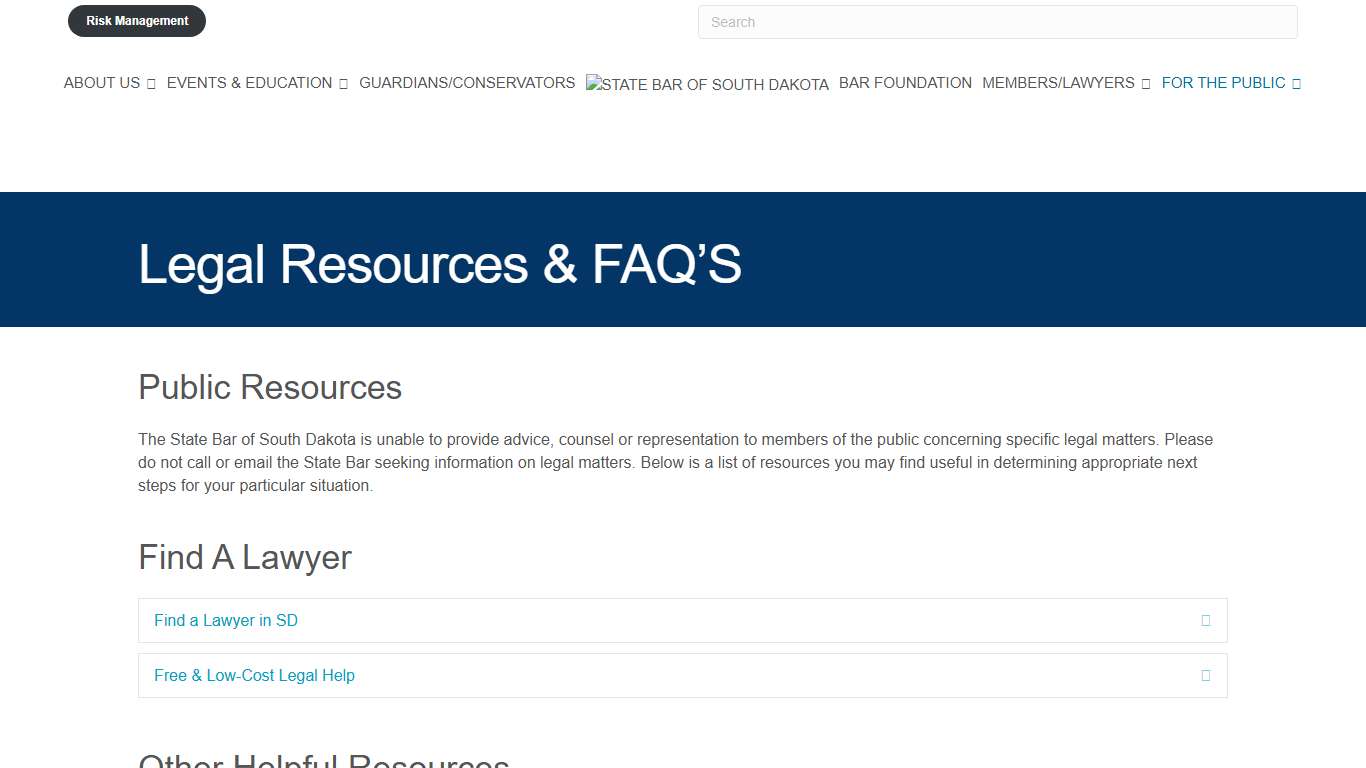Open the BAR FOUNDATION menu item

pos(904,83)
